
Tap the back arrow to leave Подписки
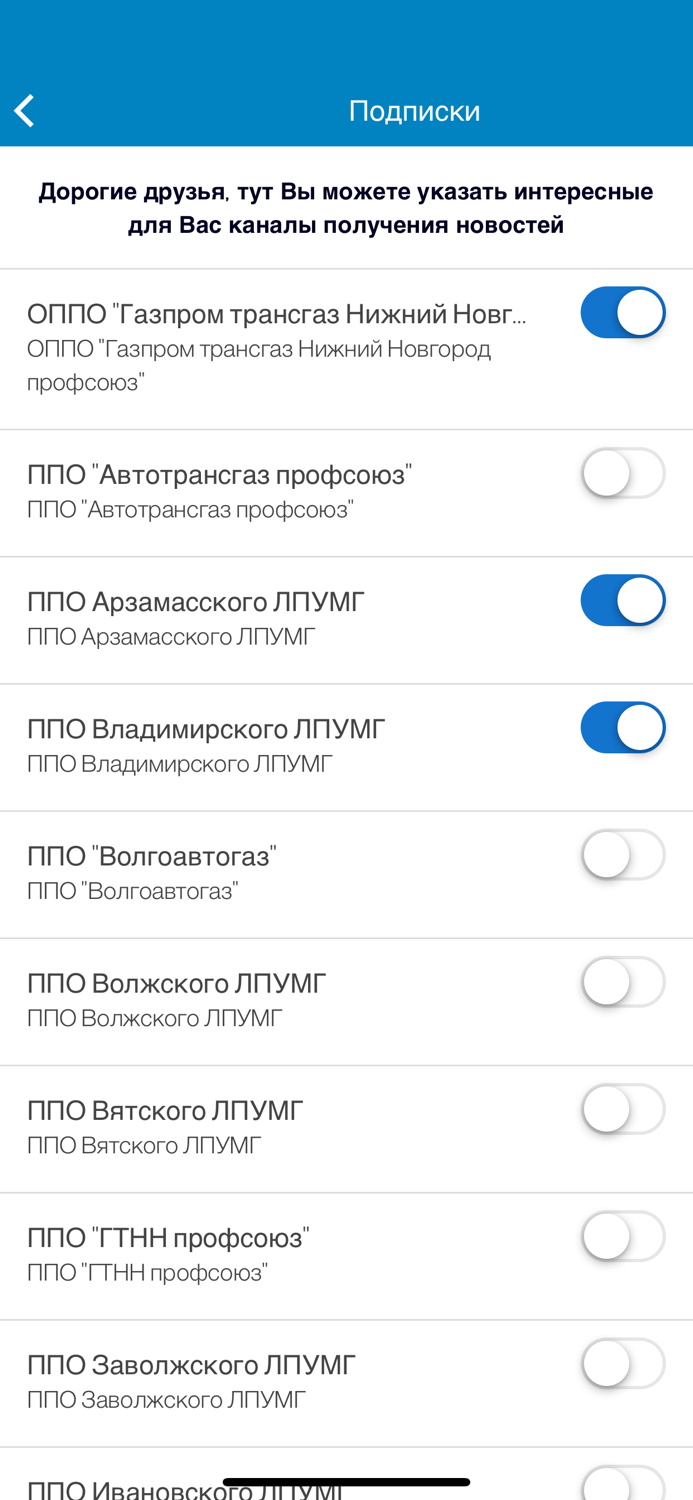click(x=23, y=109)
